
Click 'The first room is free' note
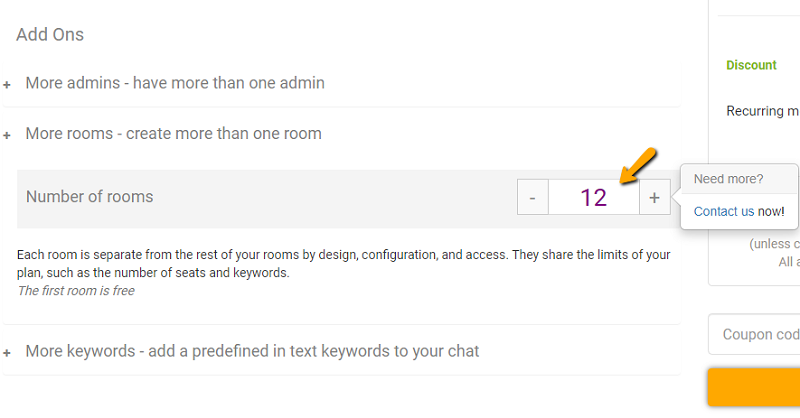(76, 291)
